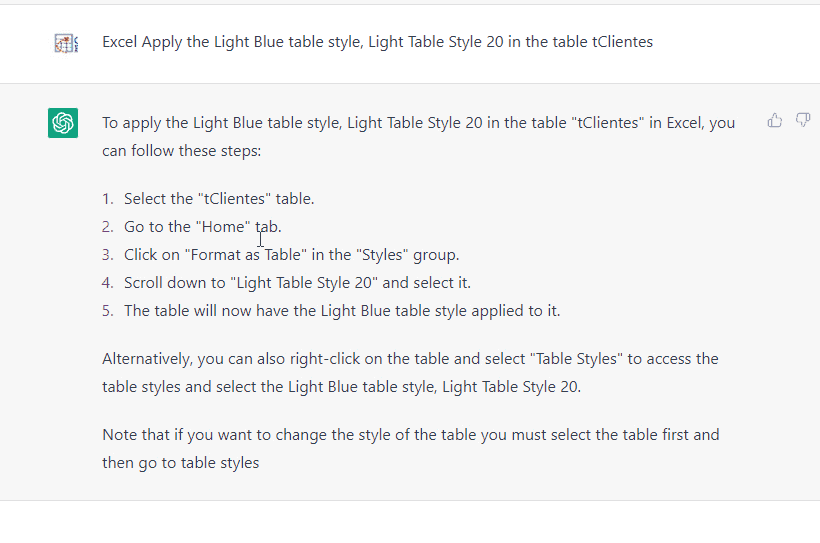Click step 4 'Scroll down to Light Table Style 20'

click(x=297, y=282)
